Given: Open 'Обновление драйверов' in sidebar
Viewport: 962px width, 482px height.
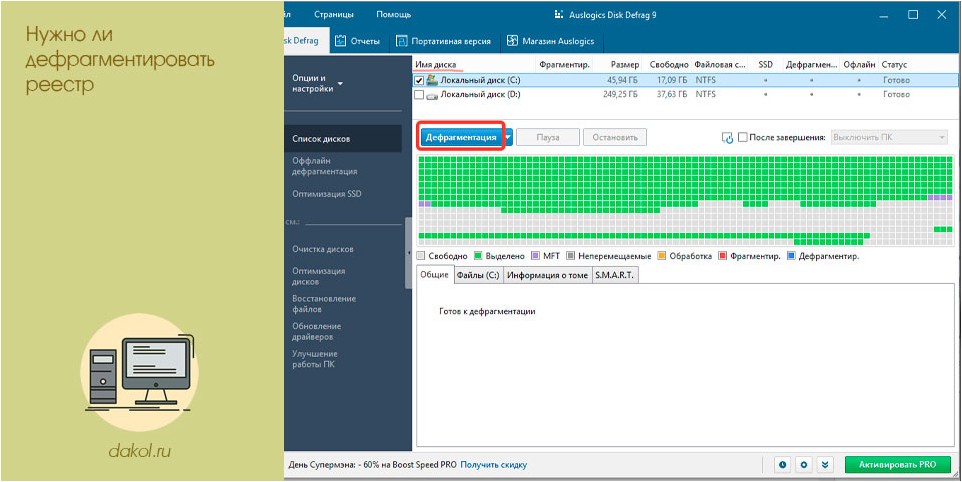Looking at the screenshot, I should pos(317,332).
